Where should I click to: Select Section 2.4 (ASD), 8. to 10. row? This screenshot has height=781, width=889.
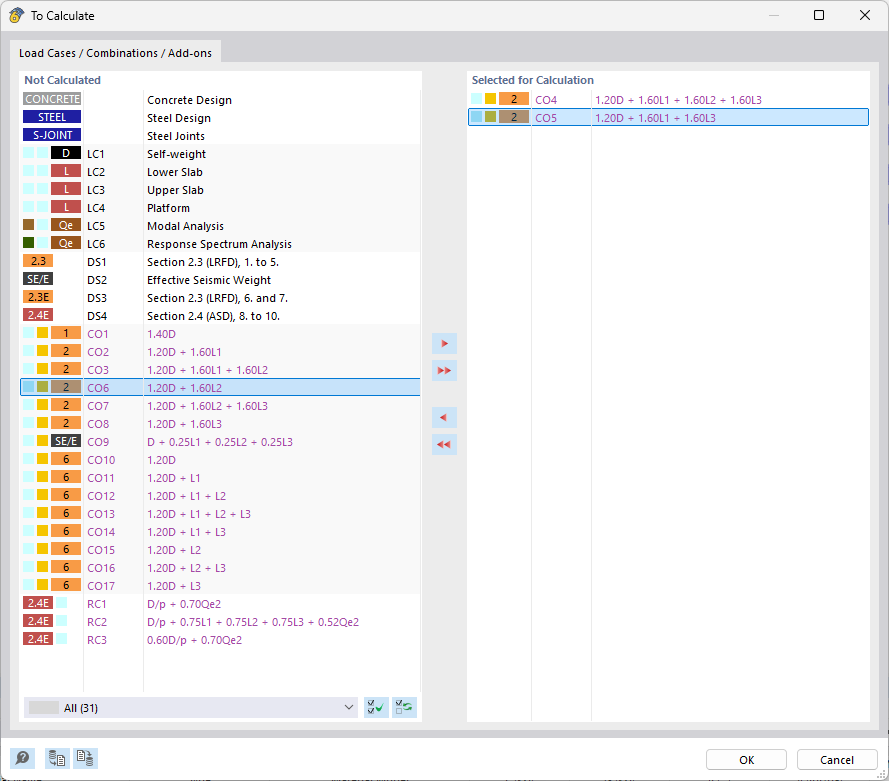coord(221,316)
